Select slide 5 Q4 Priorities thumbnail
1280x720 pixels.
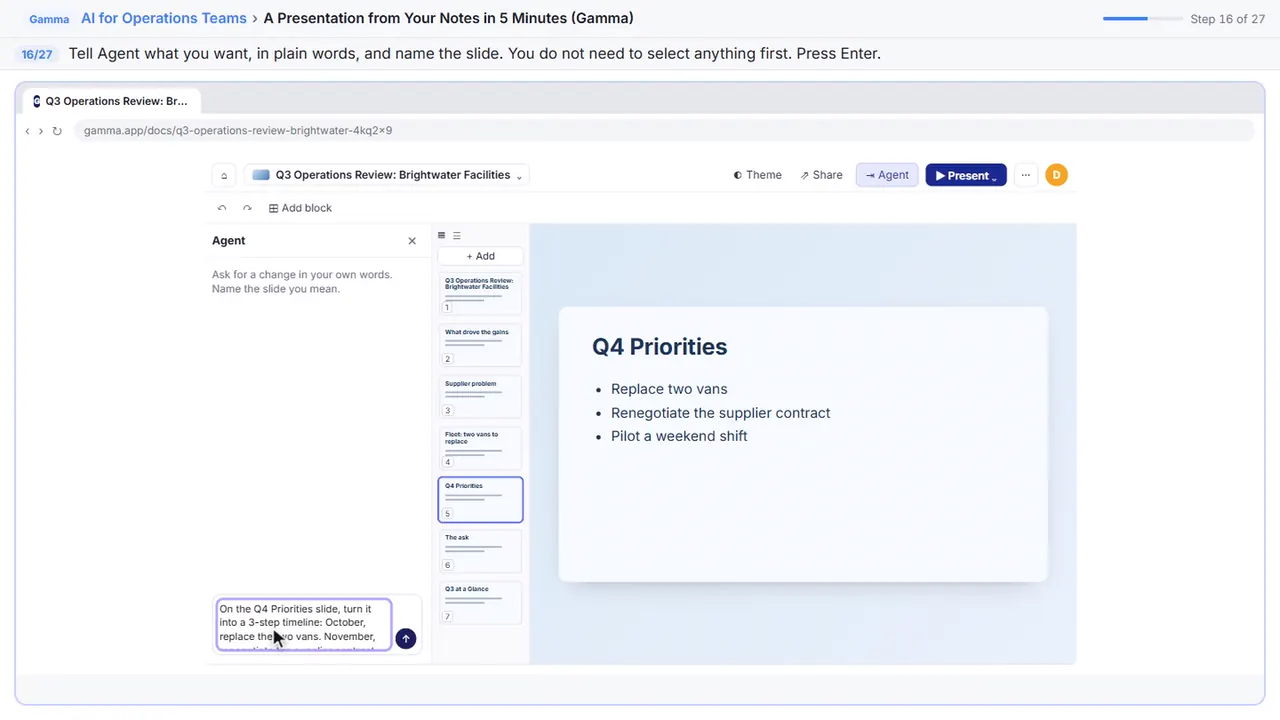(480, 500)
